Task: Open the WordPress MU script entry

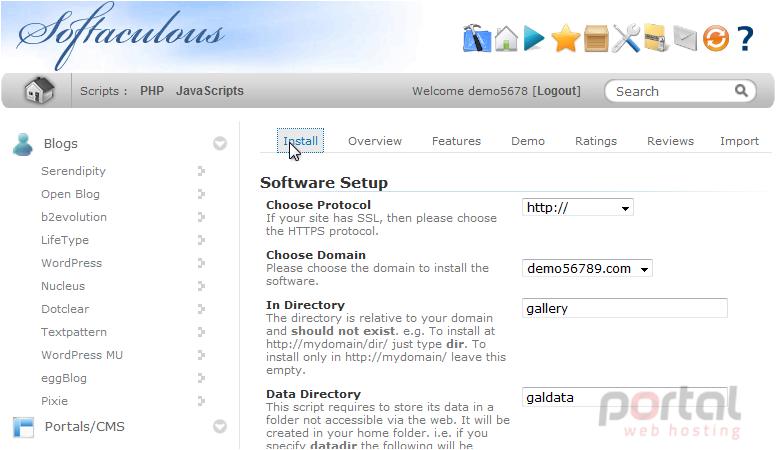Action: pos(82,355)
